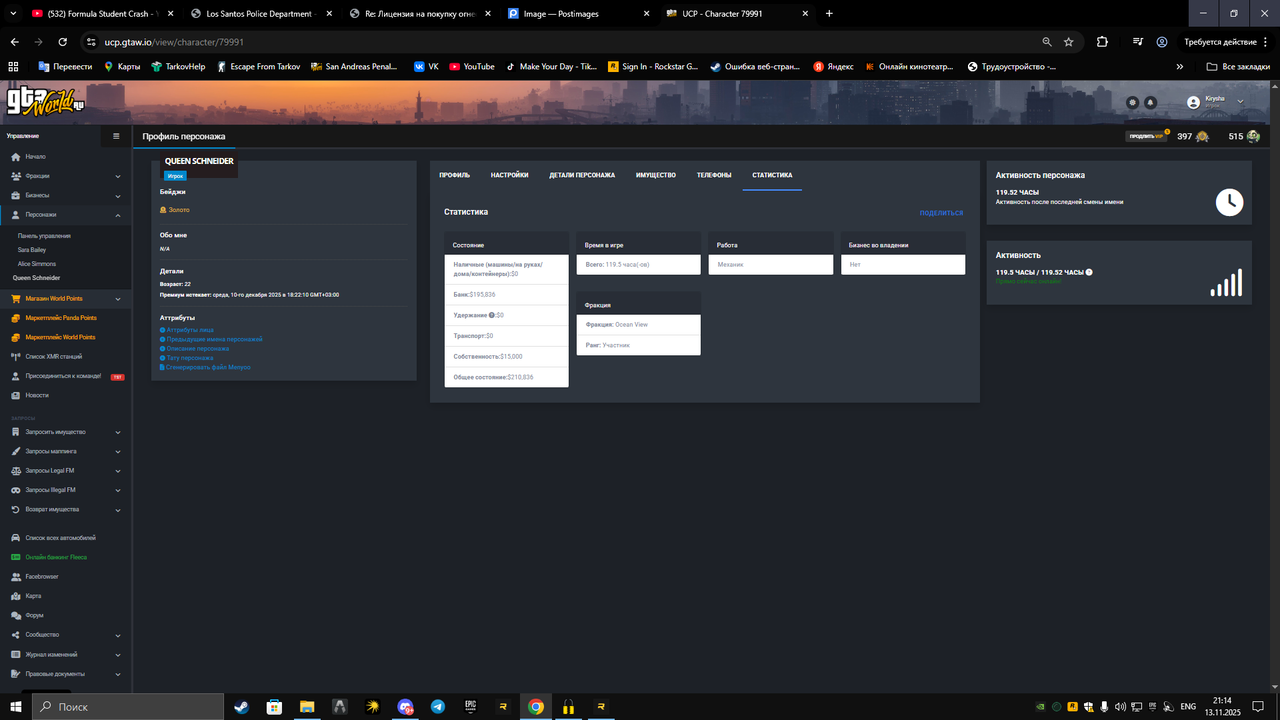Viewport: 1280px width, 720px height.
Task: Open Онлайн банкинг Fleeca
Action: [56, 557]
